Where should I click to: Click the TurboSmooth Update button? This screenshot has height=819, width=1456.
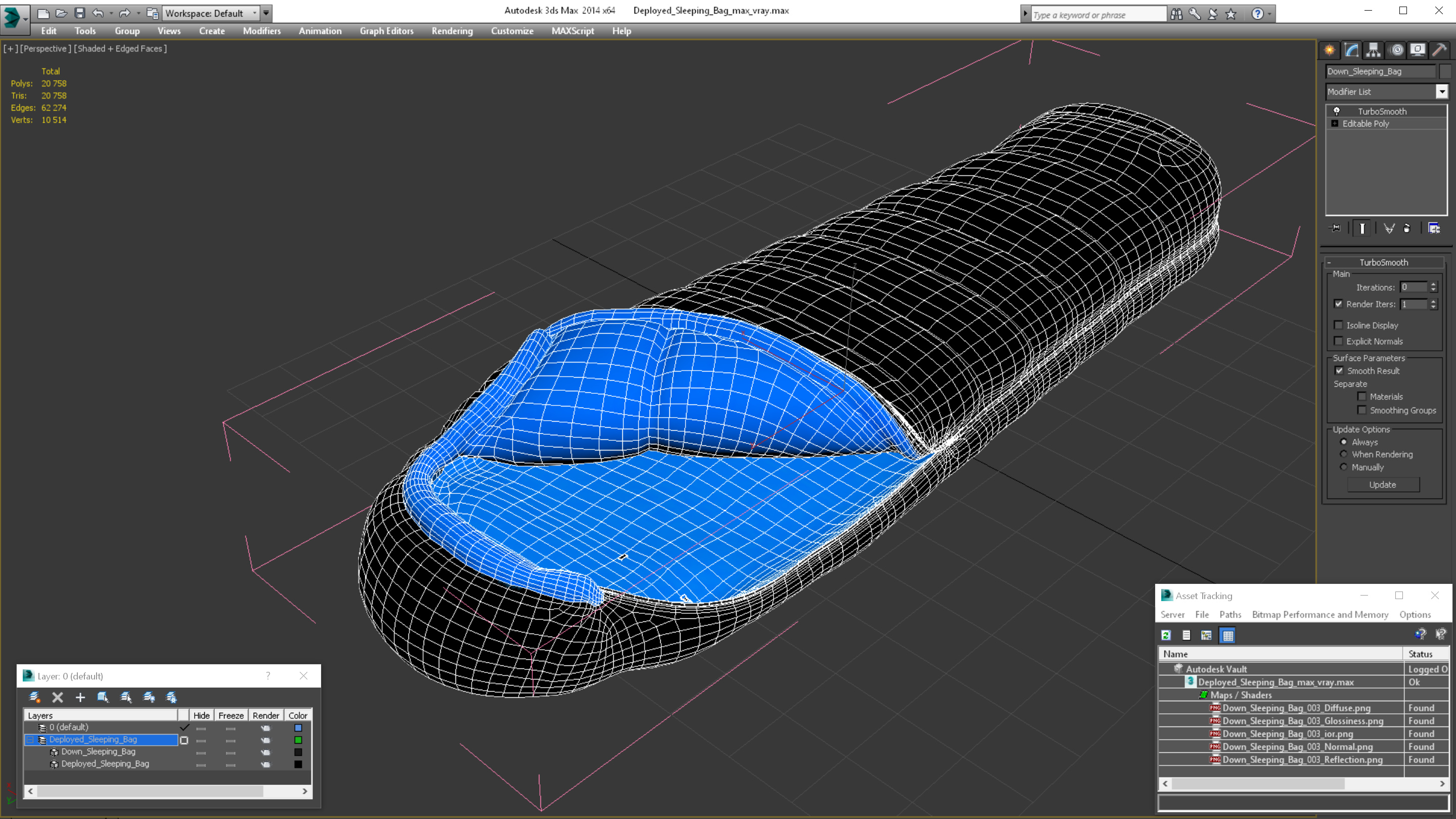(x=1383, y=485)
